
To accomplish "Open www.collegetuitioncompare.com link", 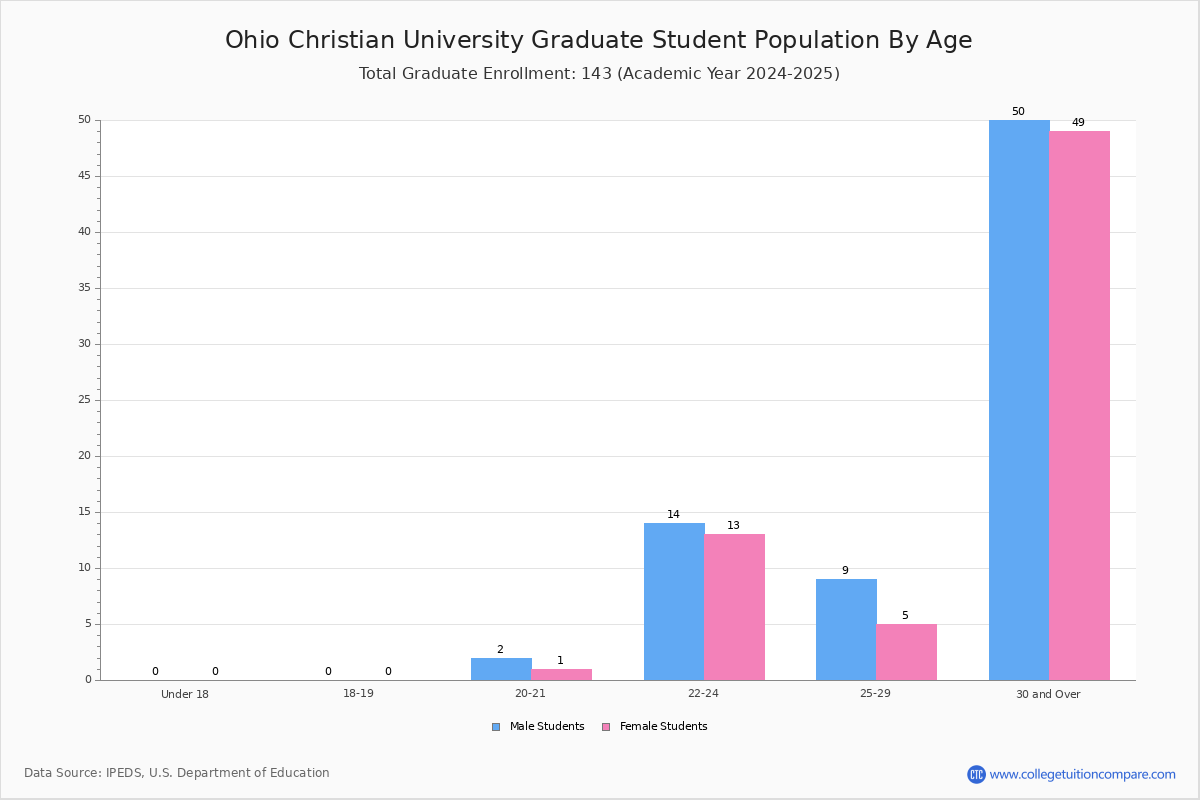I will pyautogui.click(x=1082, y=774).
